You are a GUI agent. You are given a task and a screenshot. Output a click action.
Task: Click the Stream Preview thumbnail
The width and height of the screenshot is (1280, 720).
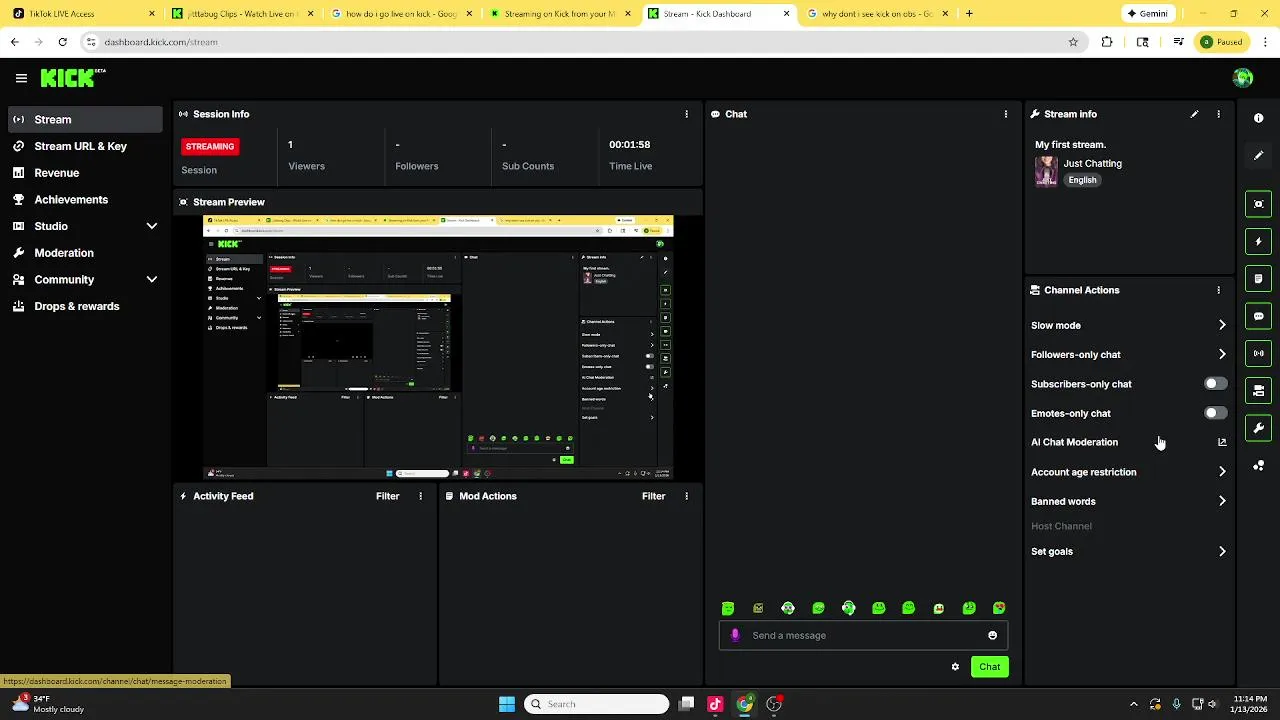coord(438,347)
